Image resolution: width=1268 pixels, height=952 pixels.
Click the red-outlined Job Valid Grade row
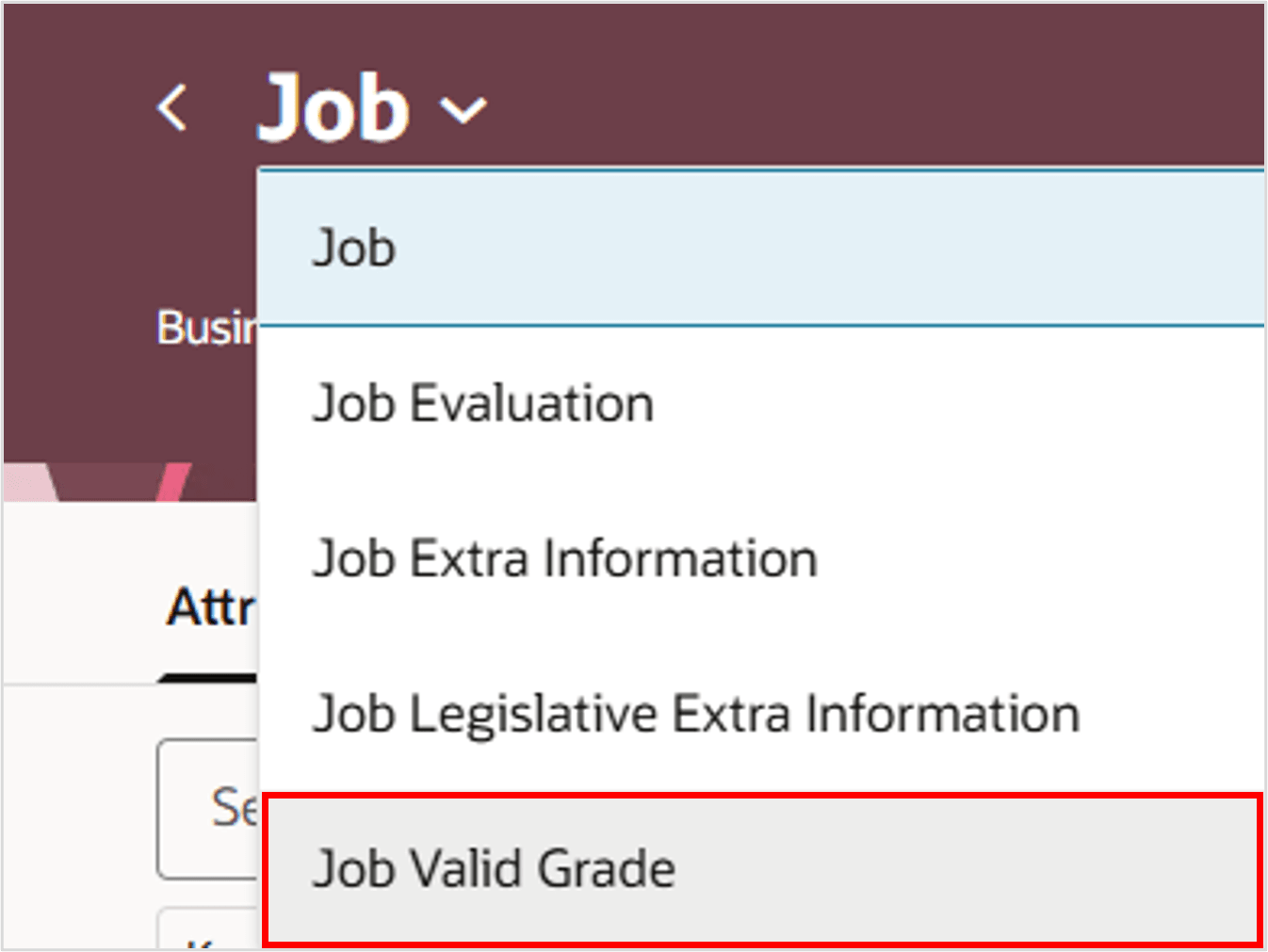point(496,868)
